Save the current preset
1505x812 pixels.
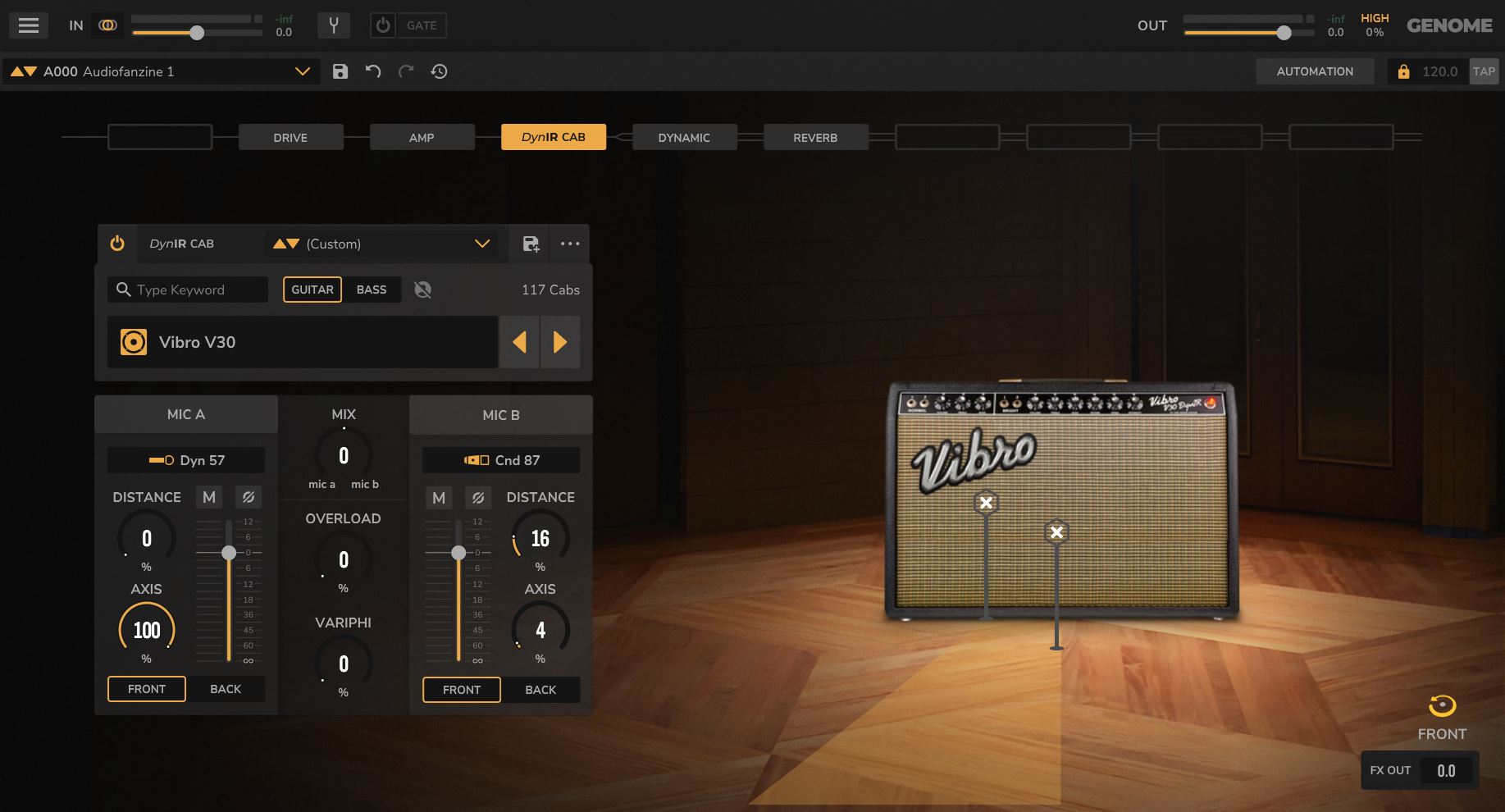click(x=340, y=71)
